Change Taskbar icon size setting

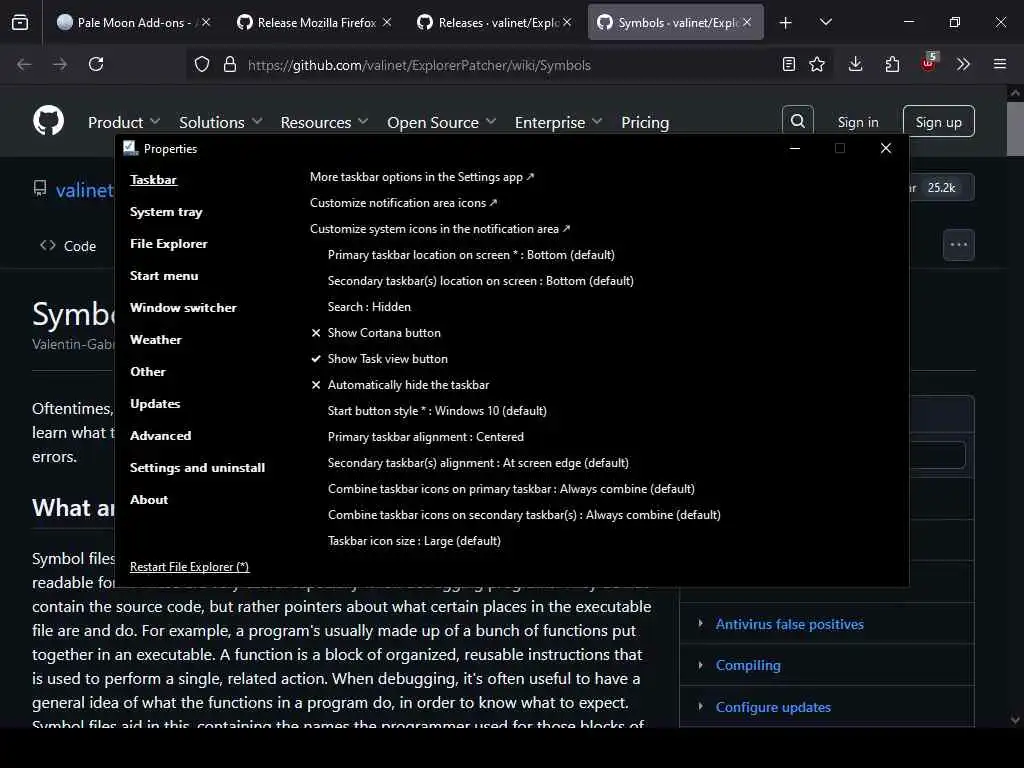[414, 541]
